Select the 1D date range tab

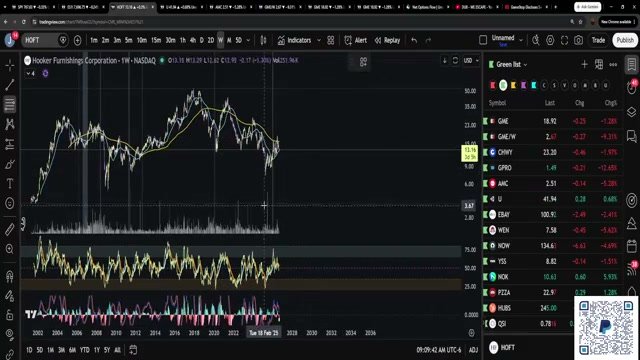(29, 350)
